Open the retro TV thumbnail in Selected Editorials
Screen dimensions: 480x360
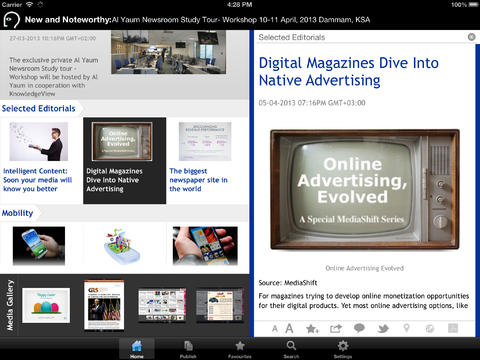pos(122,141)
